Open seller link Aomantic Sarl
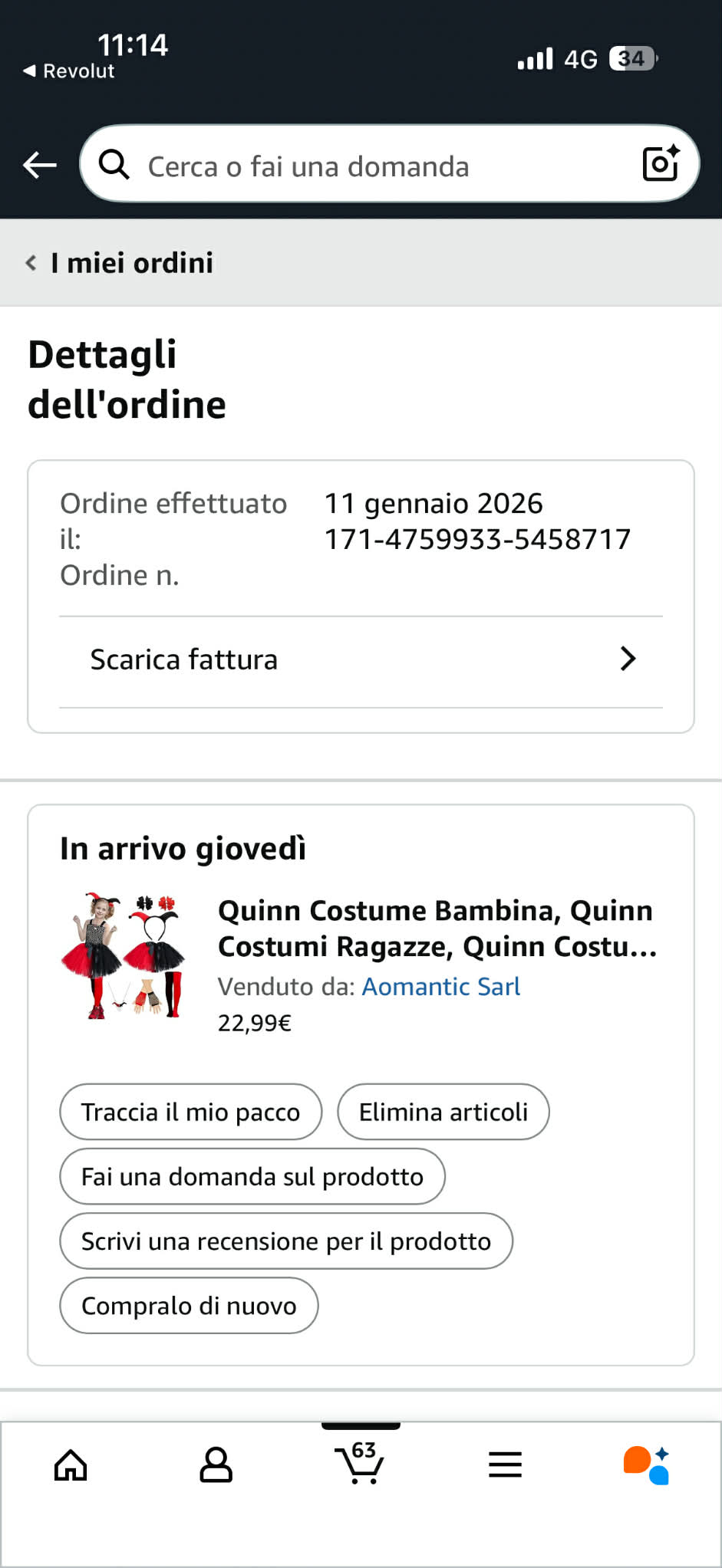This screenshot has width=722, height=1568. click(x=440, y=986)
